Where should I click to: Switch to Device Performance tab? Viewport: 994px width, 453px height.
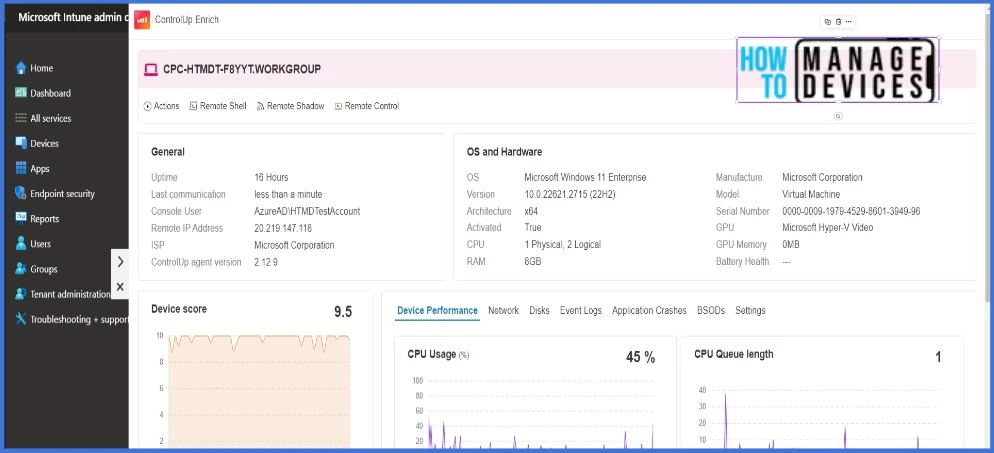point(437,310)
